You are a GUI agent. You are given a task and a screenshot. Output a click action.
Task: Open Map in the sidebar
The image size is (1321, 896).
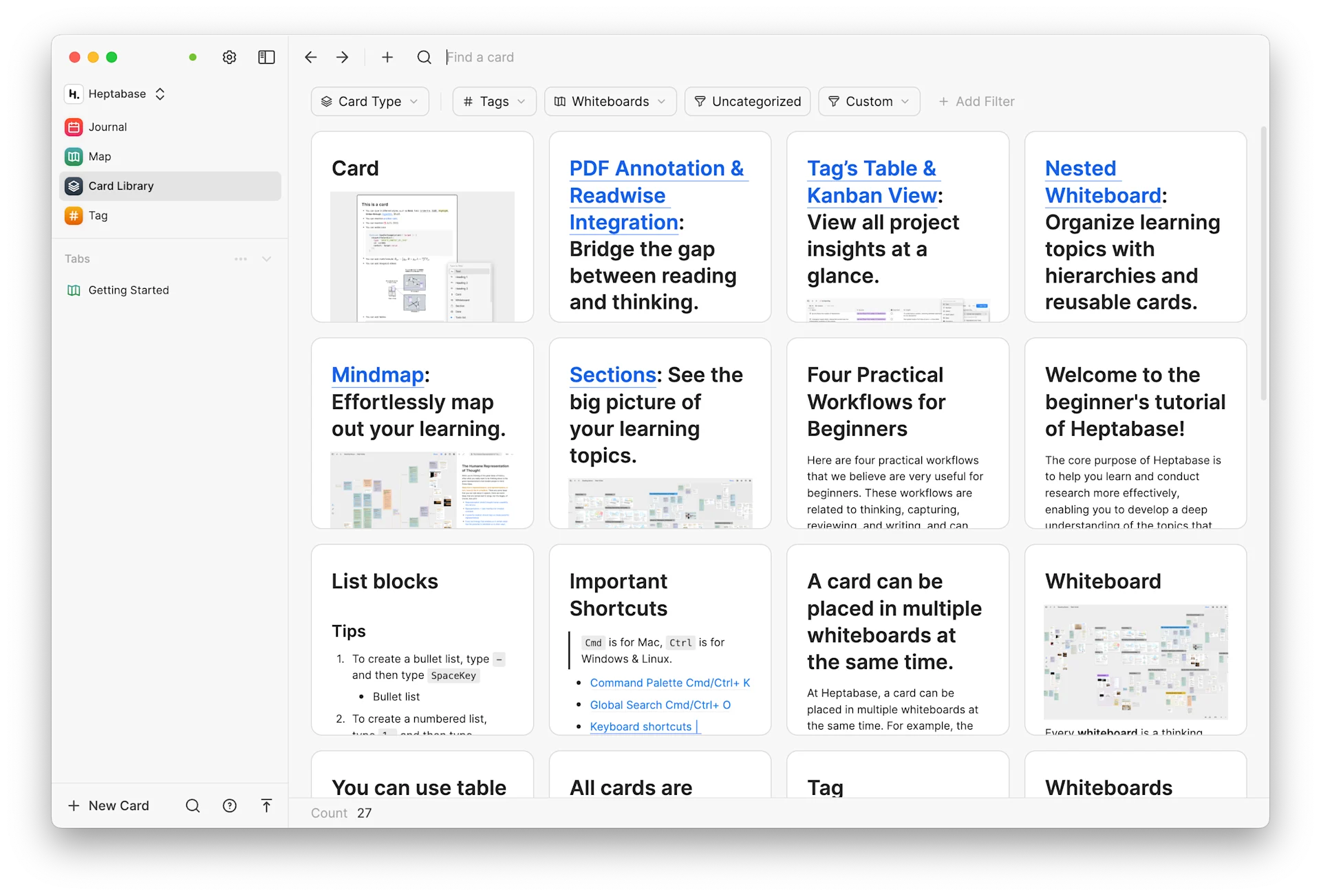(x=100, y=157)
